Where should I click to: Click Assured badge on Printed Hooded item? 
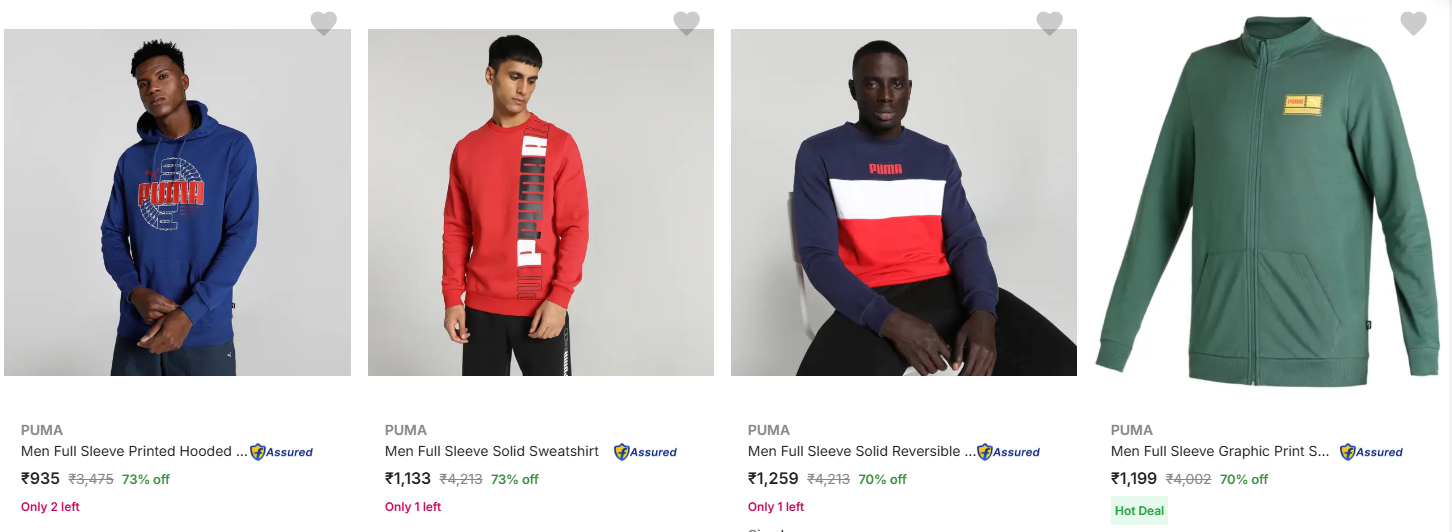[x=282, y=452]
